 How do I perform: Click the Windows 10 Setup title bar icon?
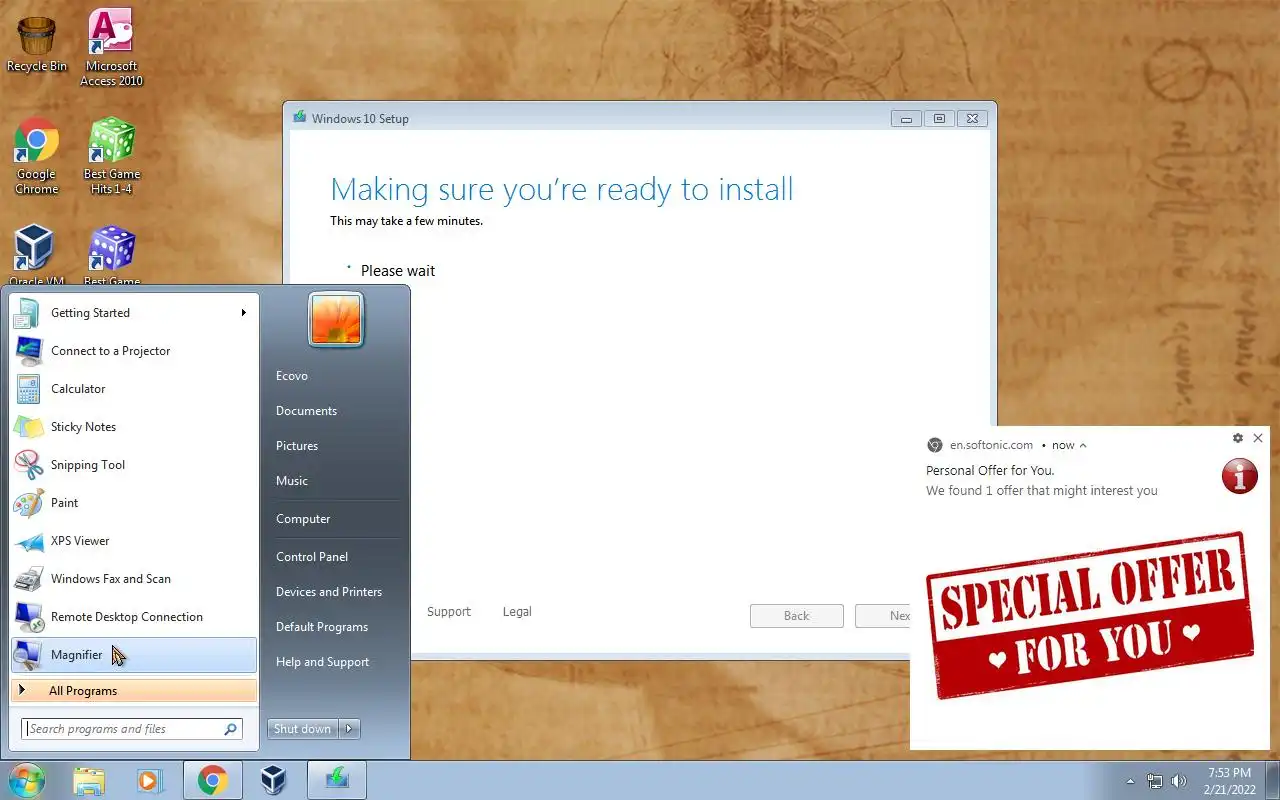pos(299,118)
